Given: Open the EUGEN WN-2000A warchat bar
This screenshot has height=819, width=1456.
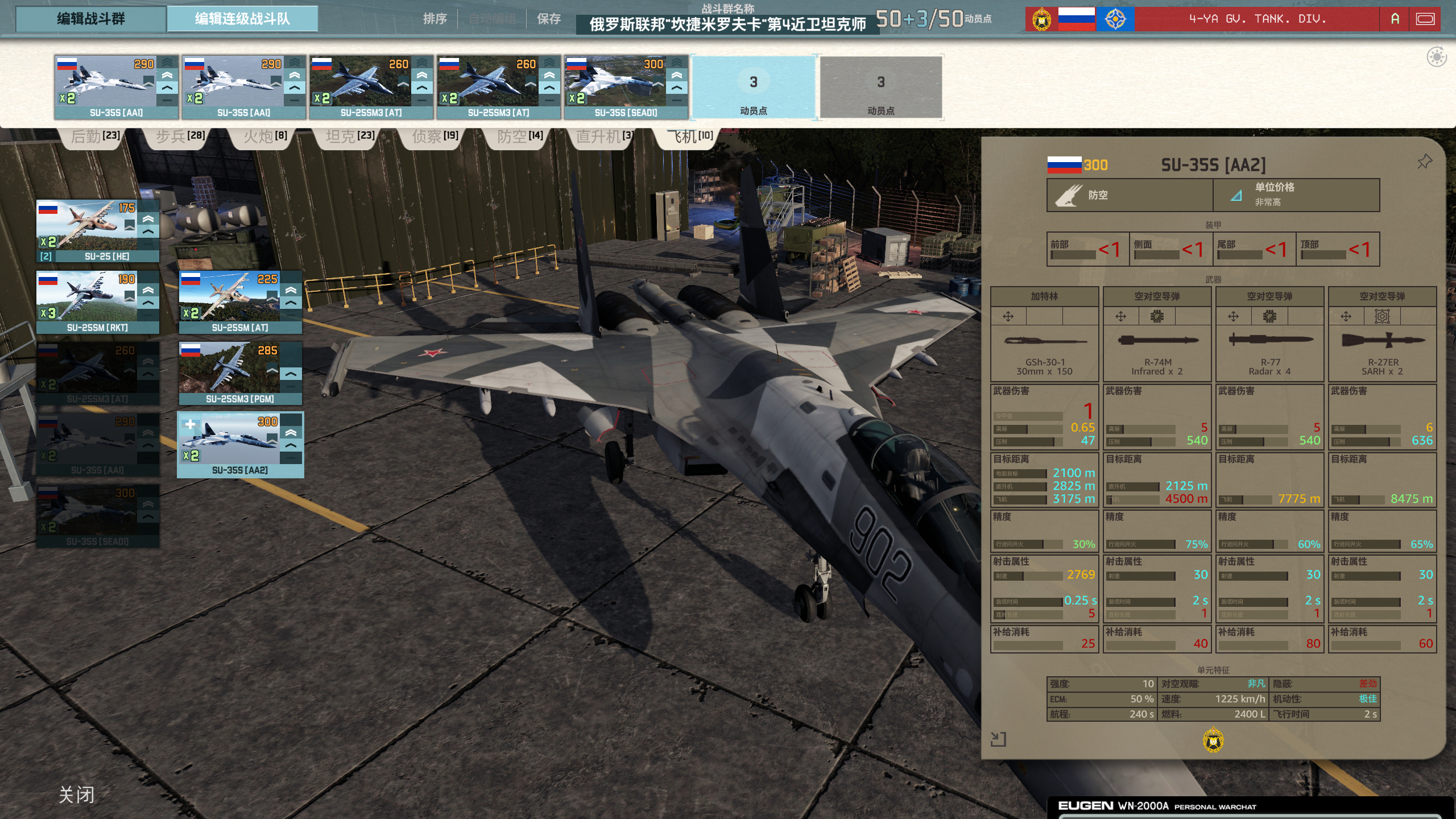Looking at the screenshot, I should pyautogui.click(x=1251, y=806).
